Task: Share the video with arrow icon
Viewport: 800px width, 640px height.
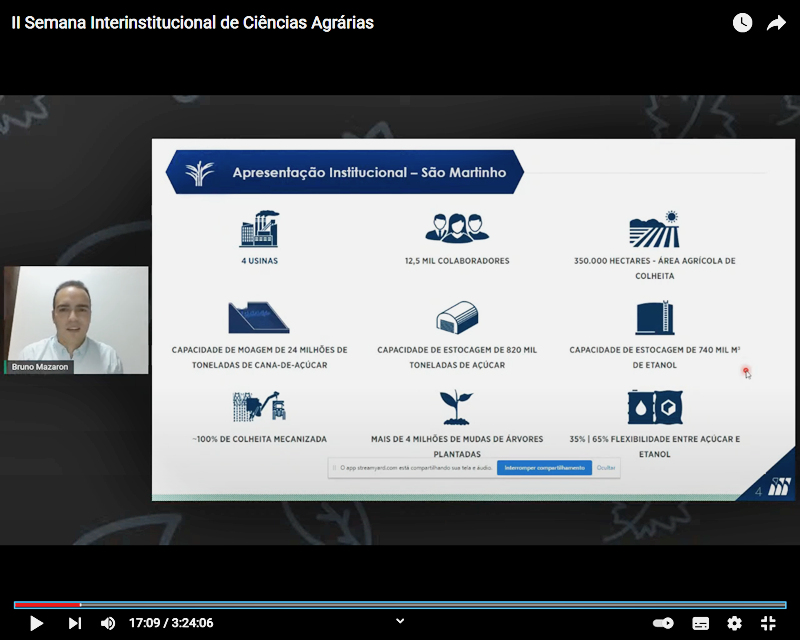Action: [776, 22]
